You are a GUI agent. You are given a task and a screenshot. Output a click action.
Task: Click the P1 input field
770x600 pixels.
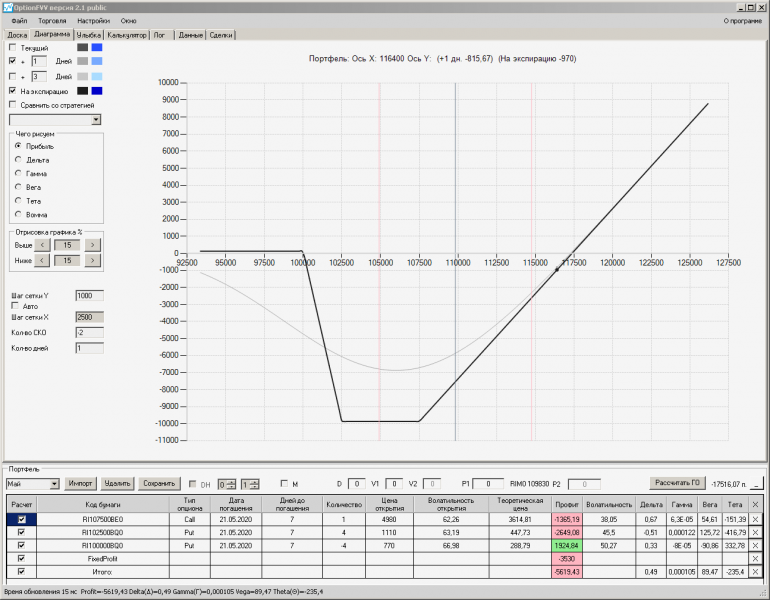coord(488,484)
